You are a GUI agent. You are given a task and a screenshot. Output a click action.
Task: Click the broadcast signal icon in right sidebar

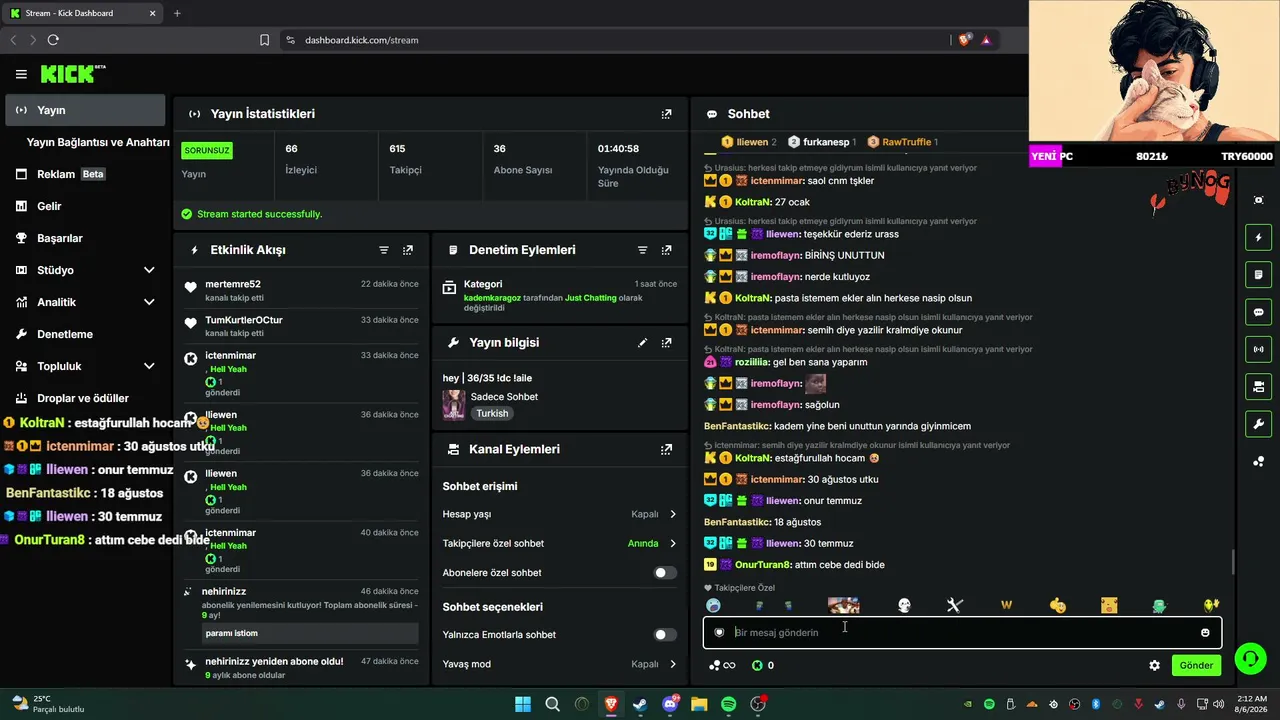tap(1258, 349)
